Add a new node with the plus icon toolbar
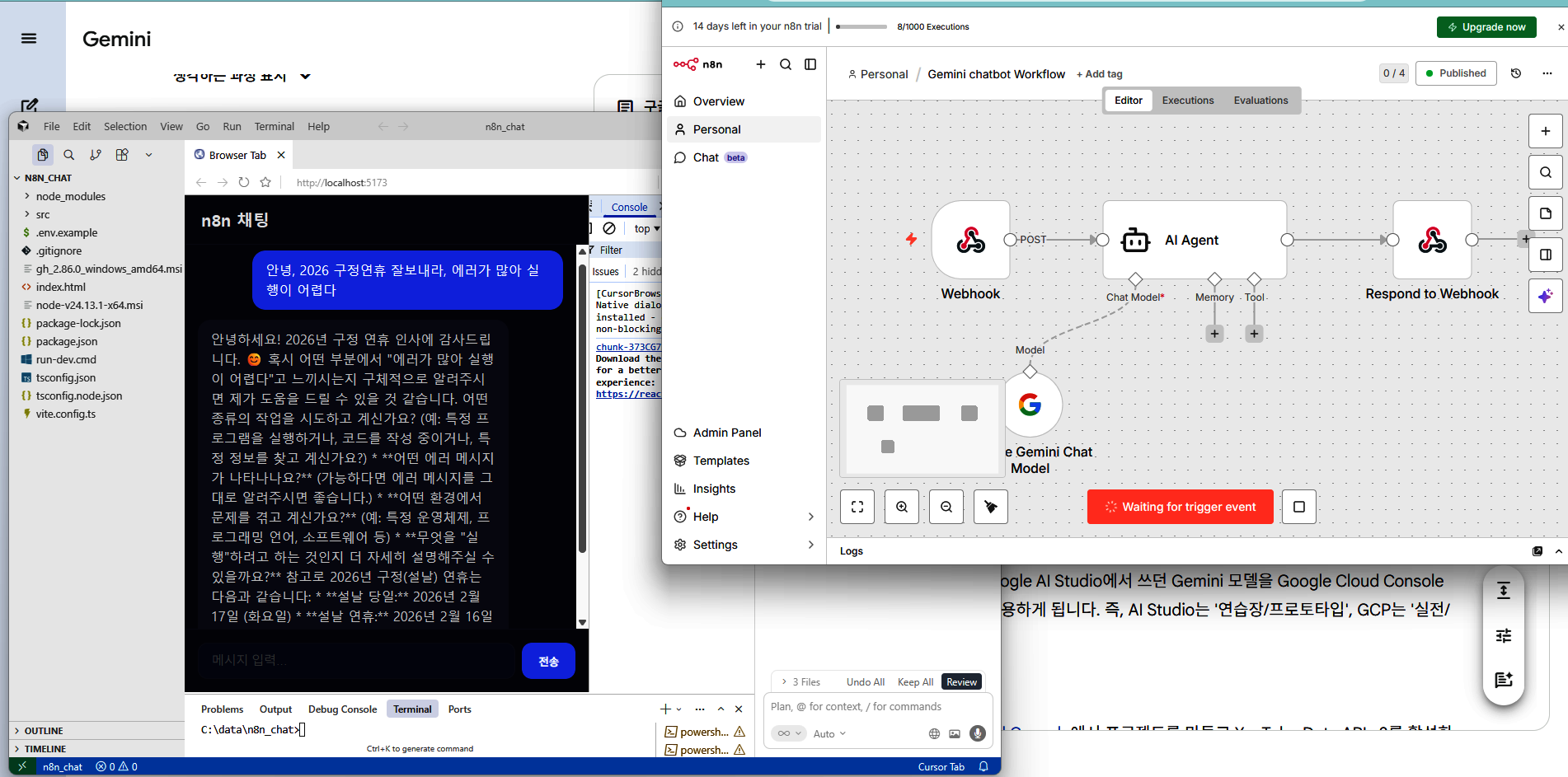1568x777 pixels. [1547, 131]
